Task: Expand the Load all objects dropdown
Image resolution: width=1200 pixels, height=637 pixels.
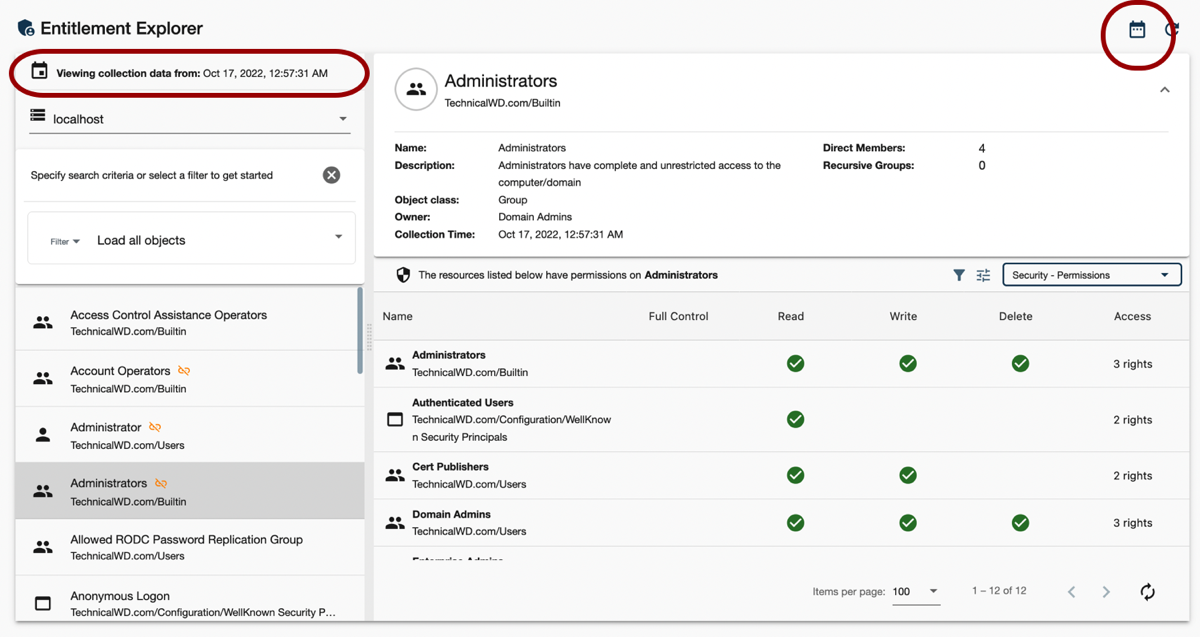Action: point(338,238)
